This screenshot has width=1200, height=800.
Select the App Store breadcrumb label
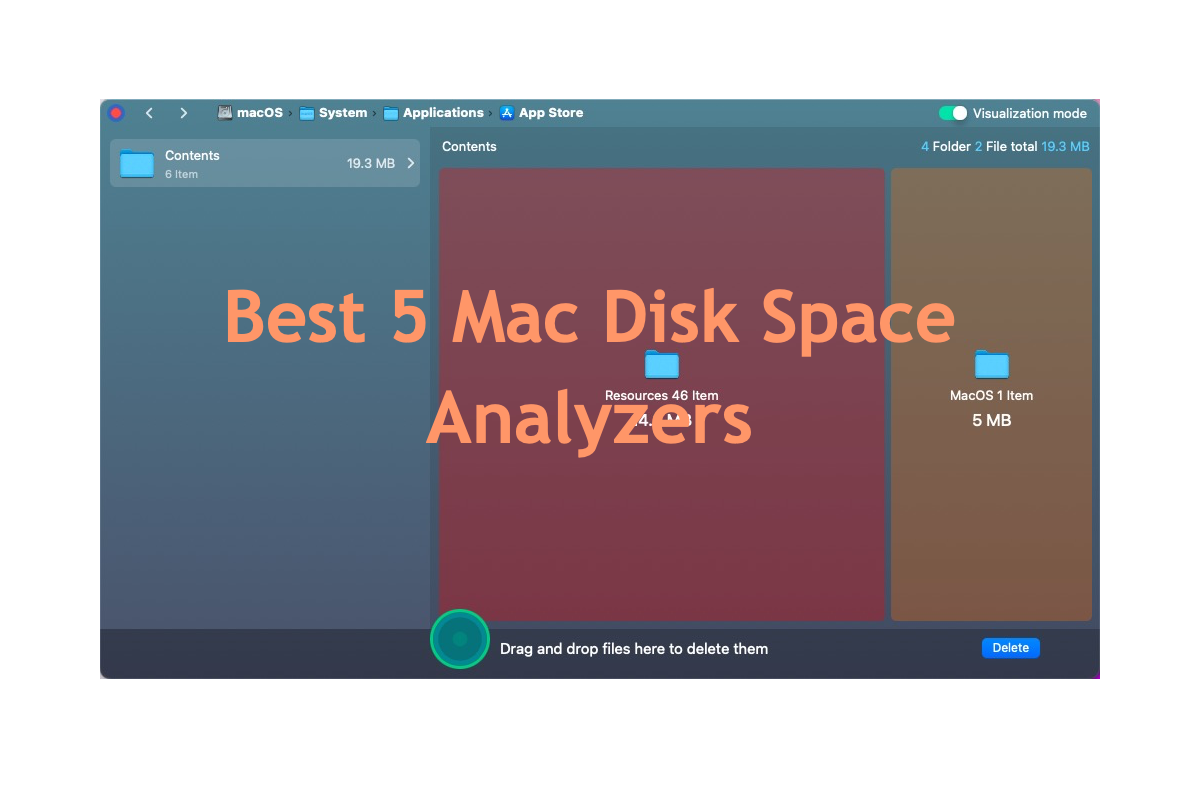pos(551,113)
